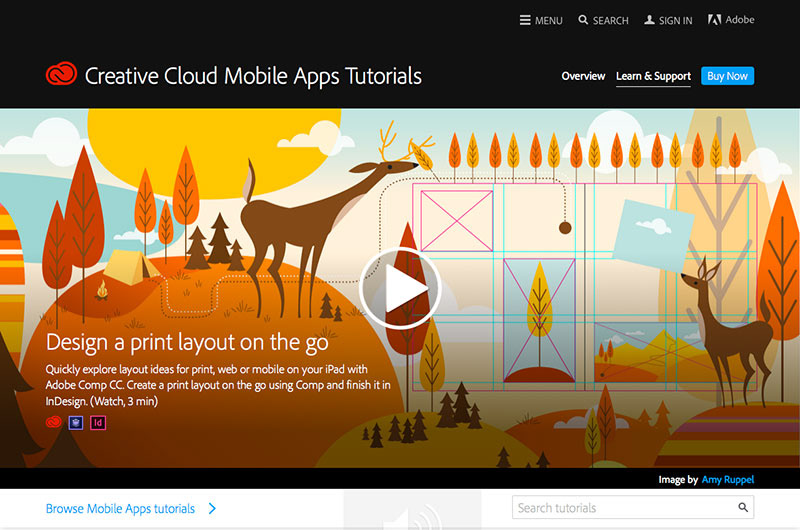Open the Overview tab
This screenshot has width=800, height=530.
click(583, 76)
